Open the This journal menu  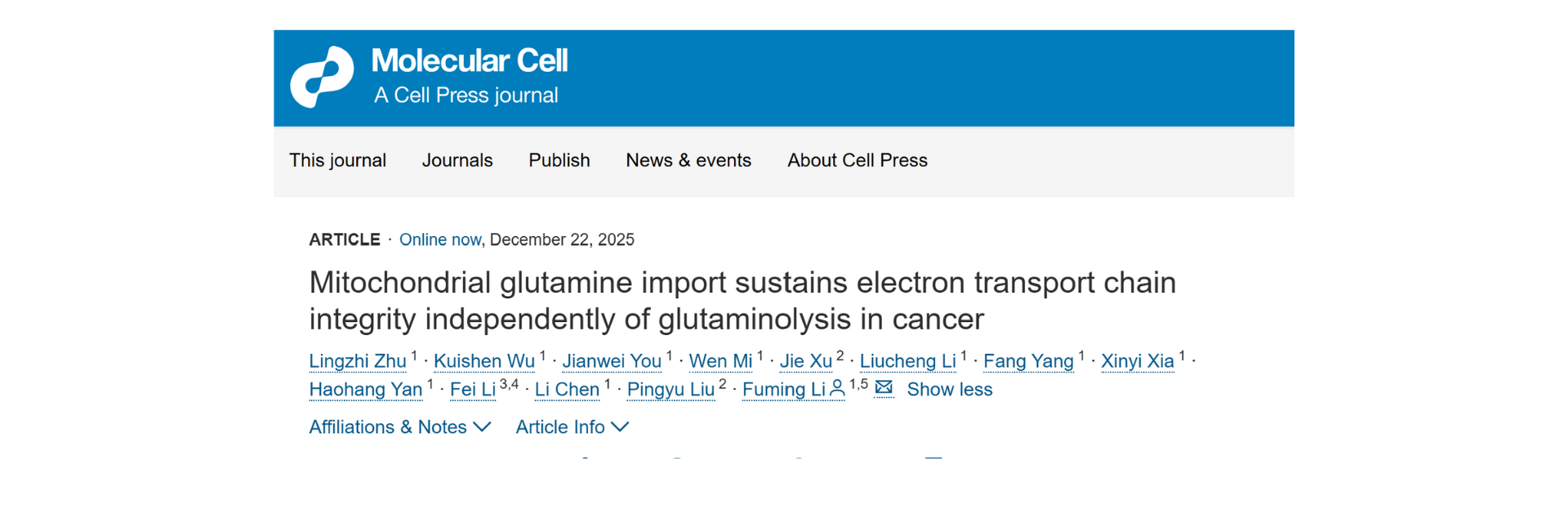pyautogui.click(x=337, y=160)
